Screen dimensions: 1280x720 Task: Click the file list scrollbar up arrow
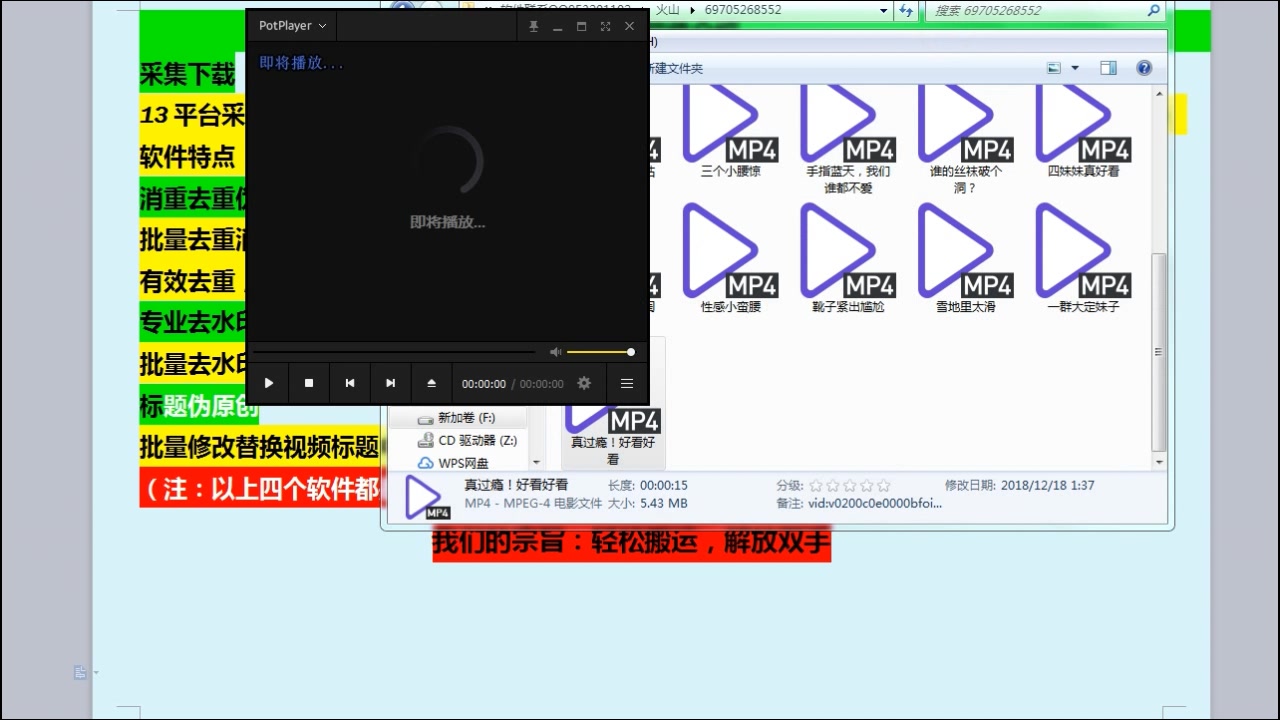pos(1159,93)
